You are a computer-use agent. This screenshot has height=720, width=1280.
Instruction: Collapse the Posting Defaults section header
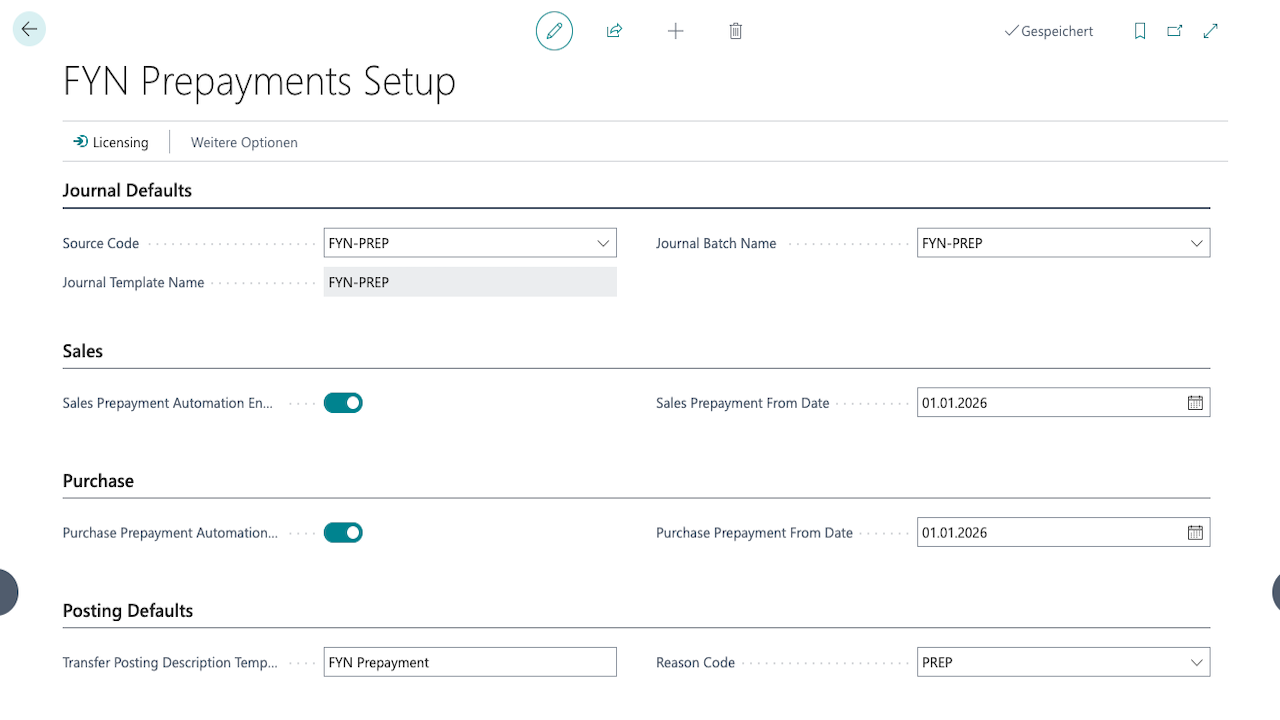128,611
